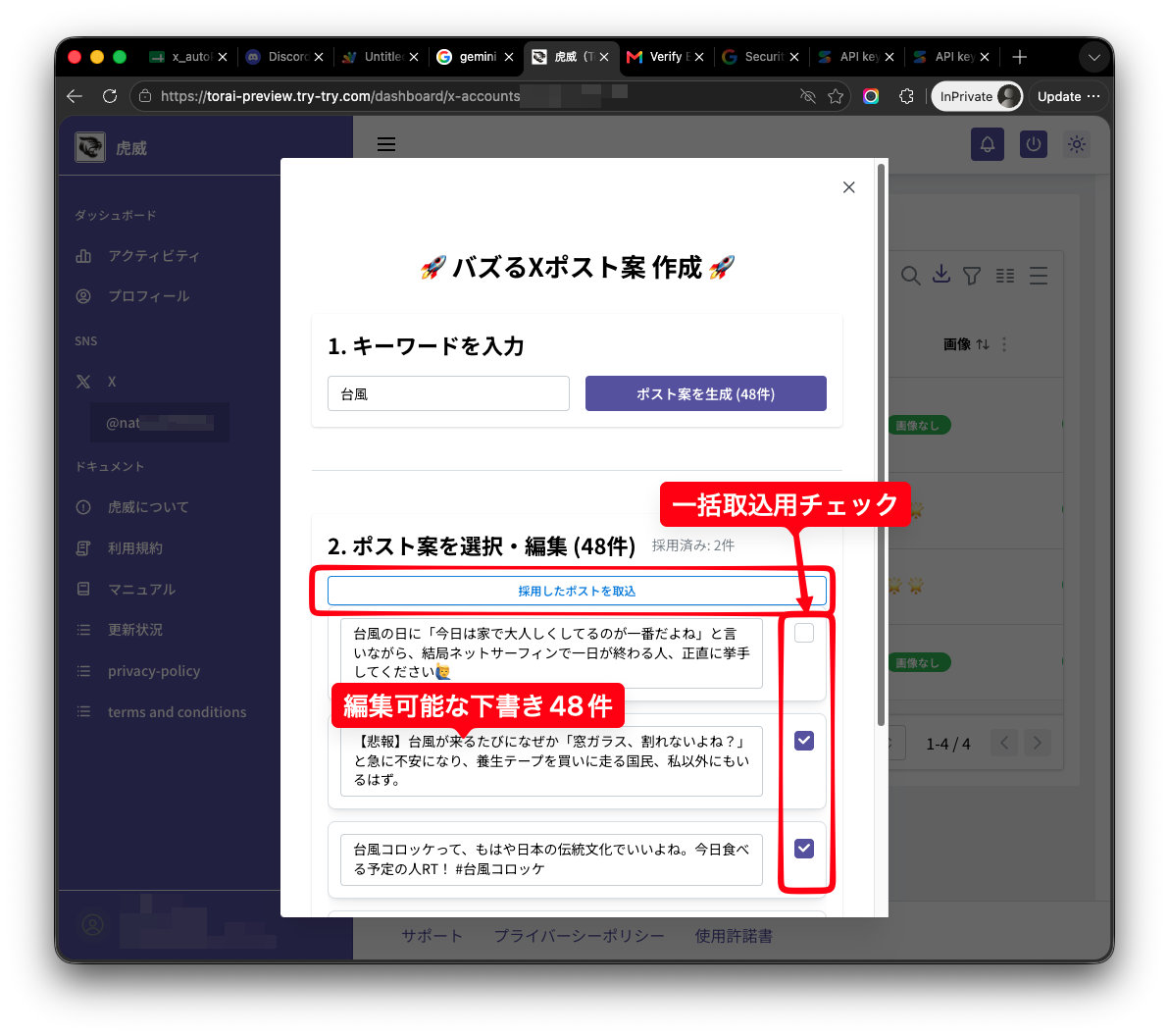Screen dimensions: 1169x1036
Task: Click the browser Update button
Action: click(x=1068, y=96)
